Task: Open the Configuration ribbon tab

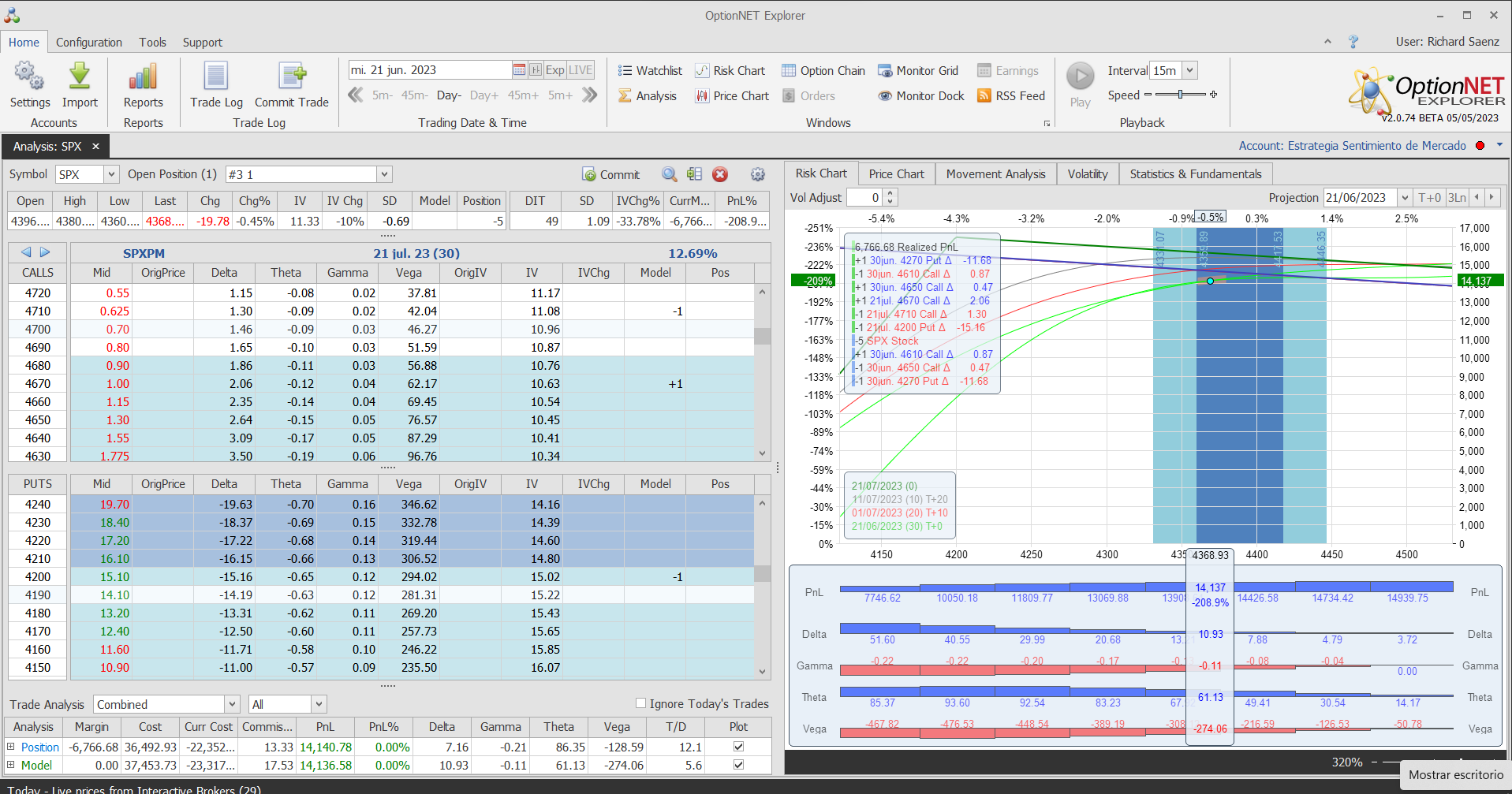Action: 88,43
